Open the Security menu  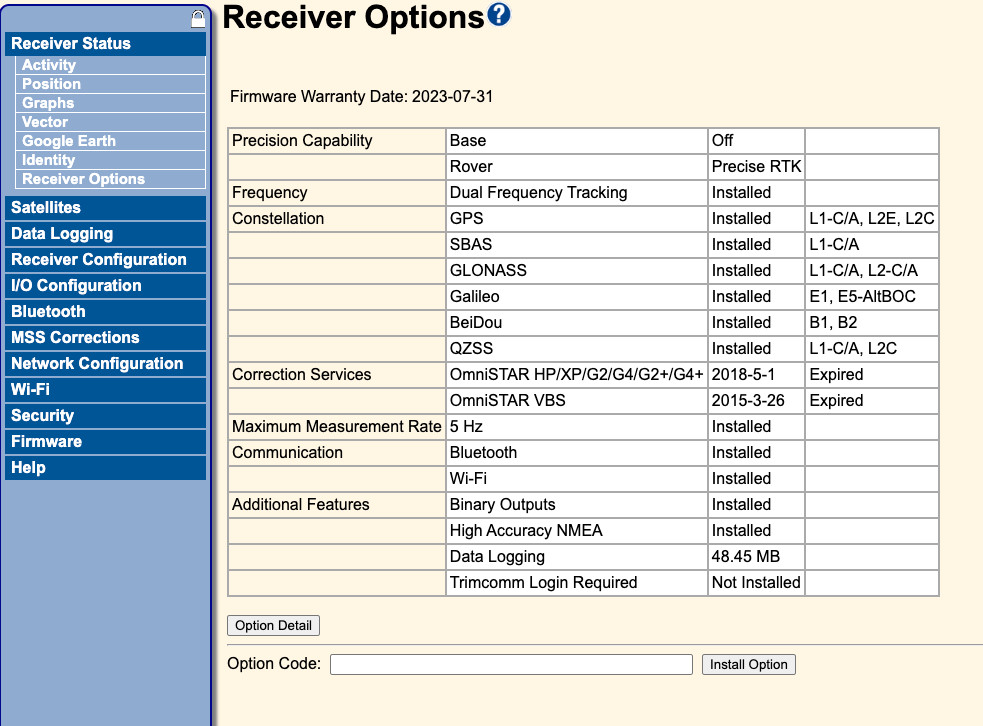105,416
